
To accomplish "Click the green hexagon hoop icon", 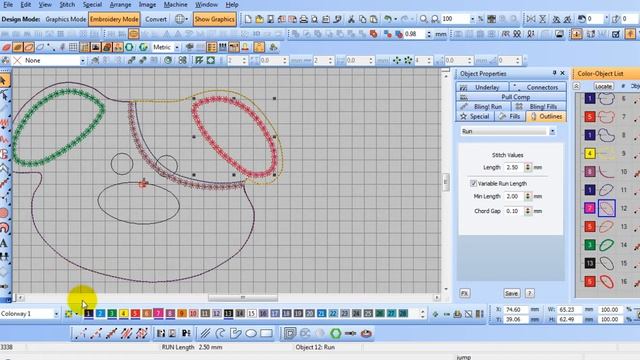I will pyautogui.click(x=129, y=47).
